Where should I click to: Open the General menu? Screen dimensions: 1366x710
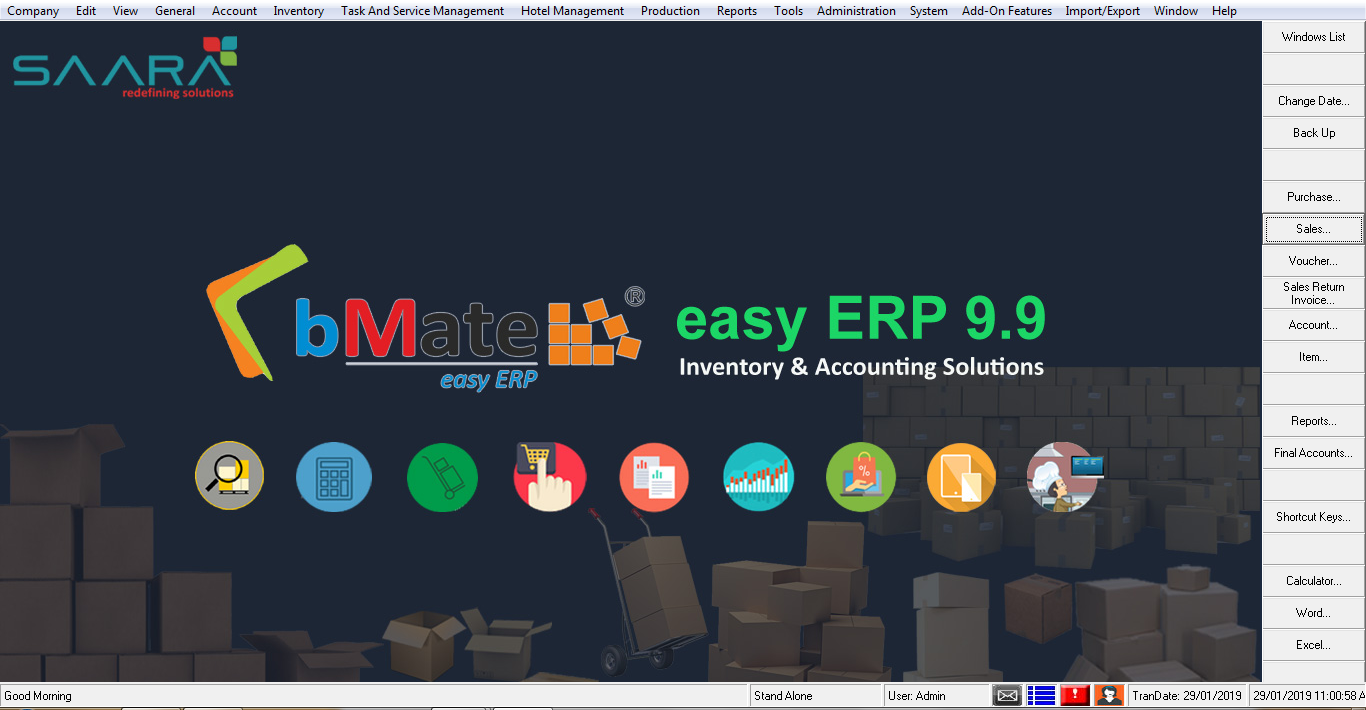point(175,11)
